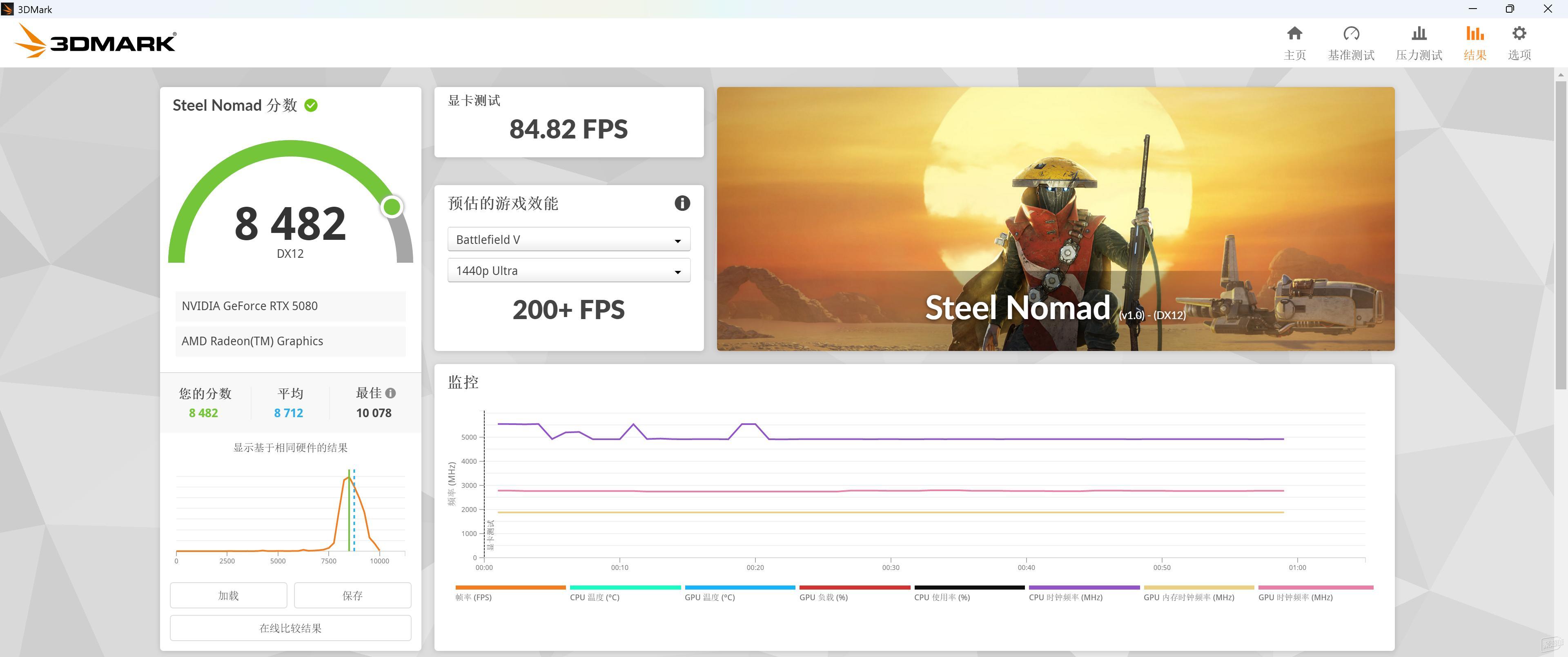Click info icon next to 最佳
This screenshot has width=1568, height=657.
[x=391, y=393]
